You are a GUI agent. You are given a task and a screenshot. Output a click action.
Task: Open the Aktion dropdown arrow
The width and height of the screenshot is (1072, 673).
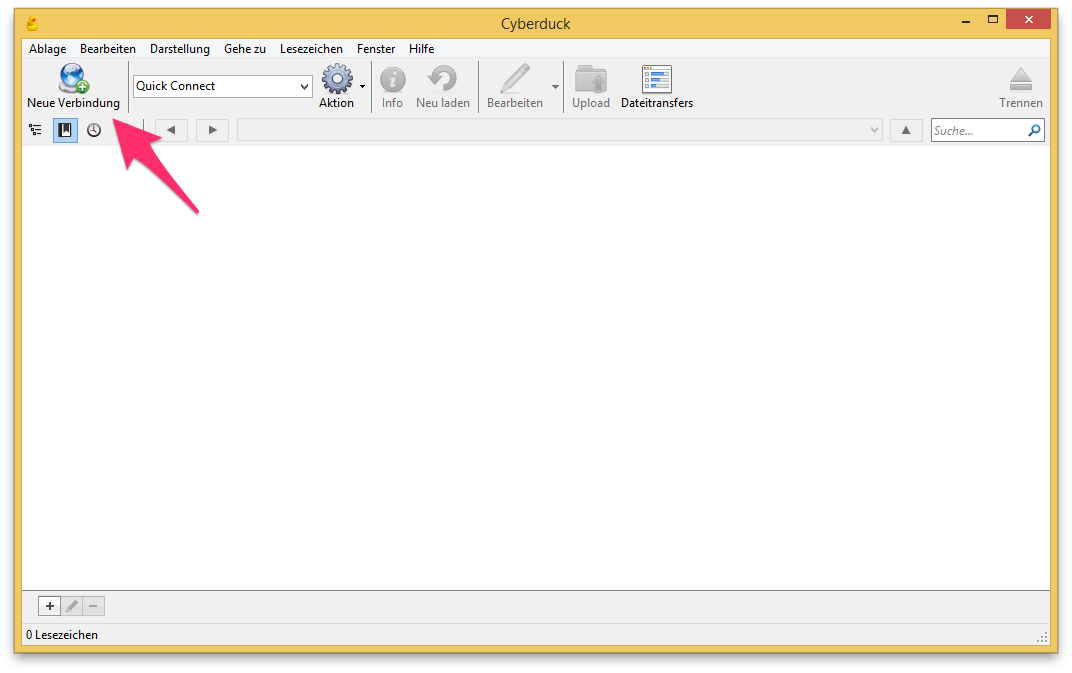tap(362, 86)
